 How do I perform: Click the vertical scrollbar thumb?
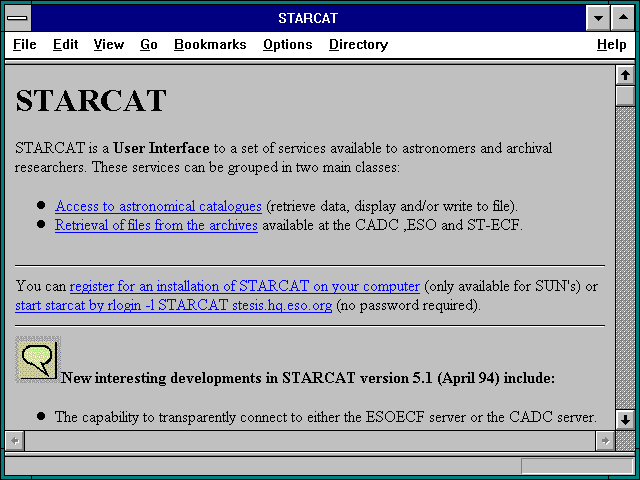point(625,96)
